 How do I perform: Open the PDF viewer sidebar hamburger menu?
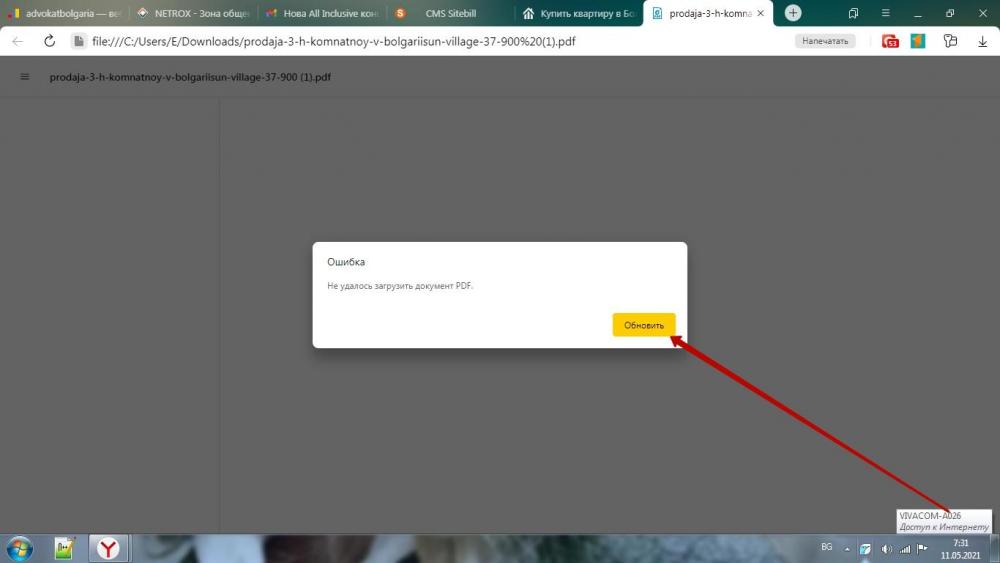click(x=25, y=77)
